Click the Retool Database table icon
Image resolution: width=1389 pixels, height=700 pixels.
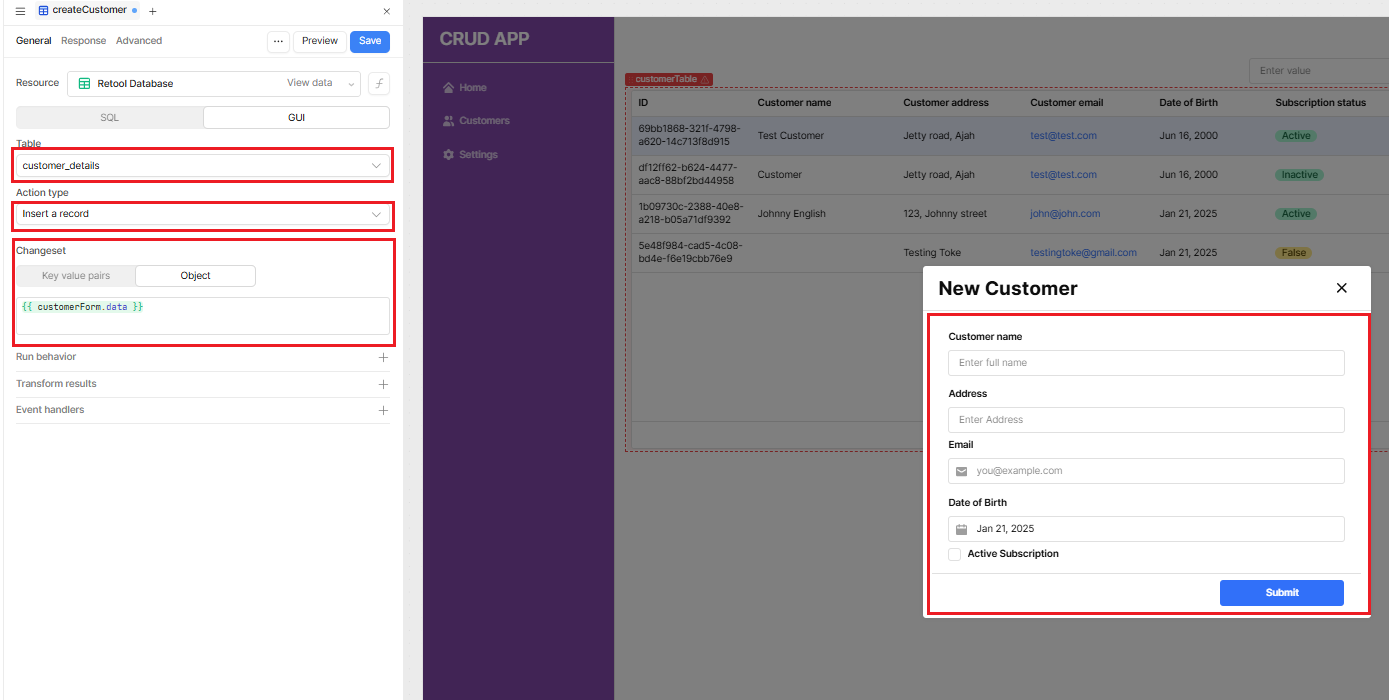pos(85,84)
